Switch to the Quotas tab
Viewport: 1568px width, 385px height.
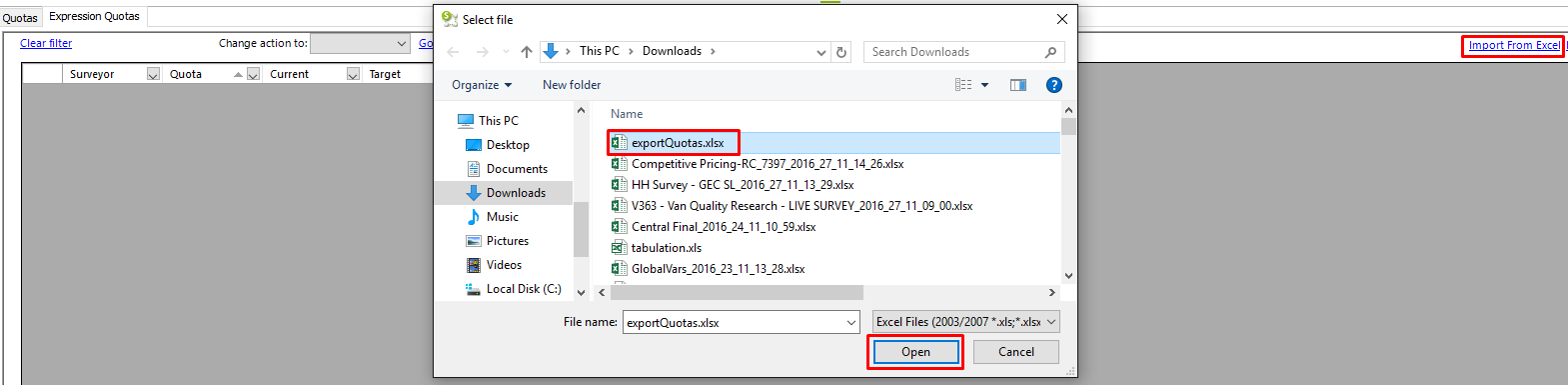tap(19, 18)
